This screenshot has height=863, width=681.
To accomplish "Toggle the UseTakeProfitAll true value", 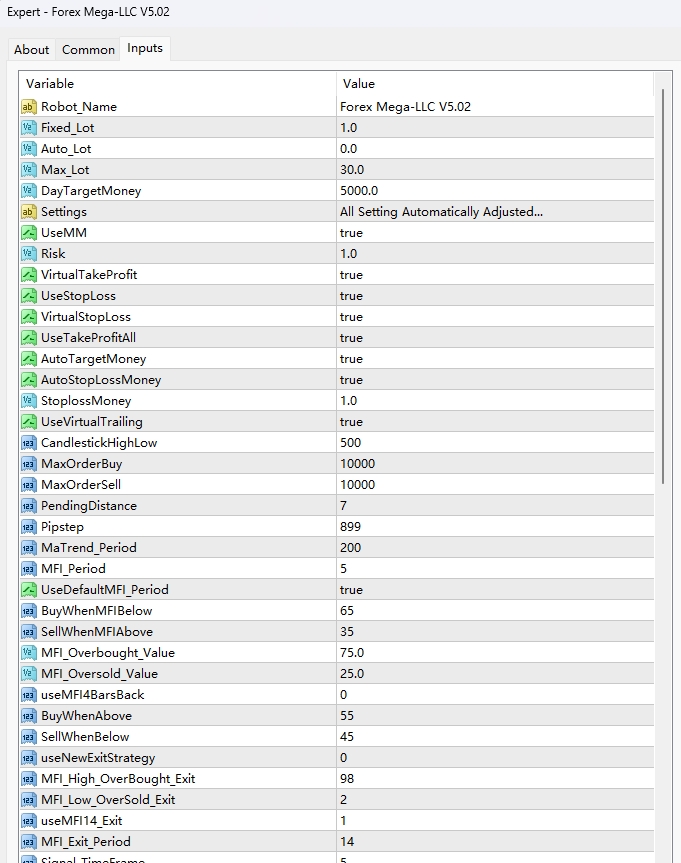I will click(x=351, y=337).
